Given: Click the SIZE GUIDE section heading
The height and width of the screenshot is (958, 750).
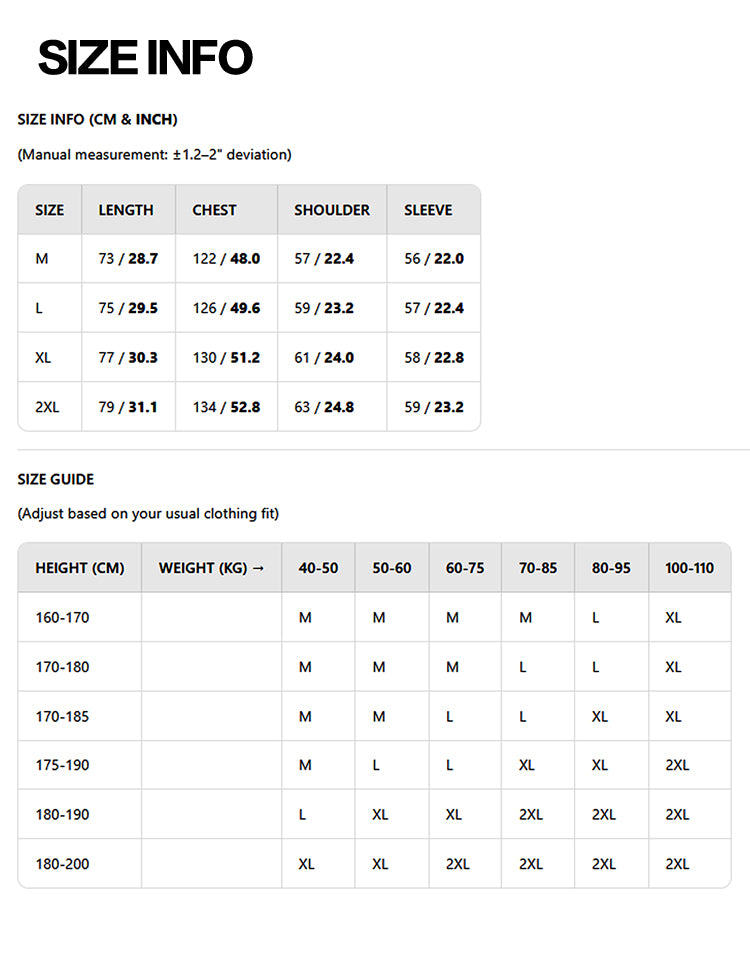Looking at the screenshot, I should 56,479.
